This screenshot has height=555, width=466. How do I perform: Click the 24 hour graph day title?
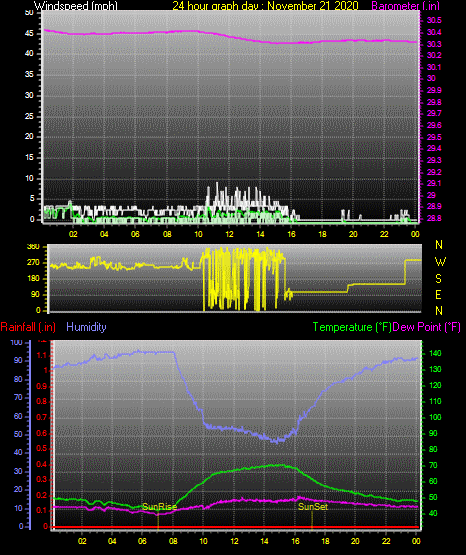[x=265, y=6]
